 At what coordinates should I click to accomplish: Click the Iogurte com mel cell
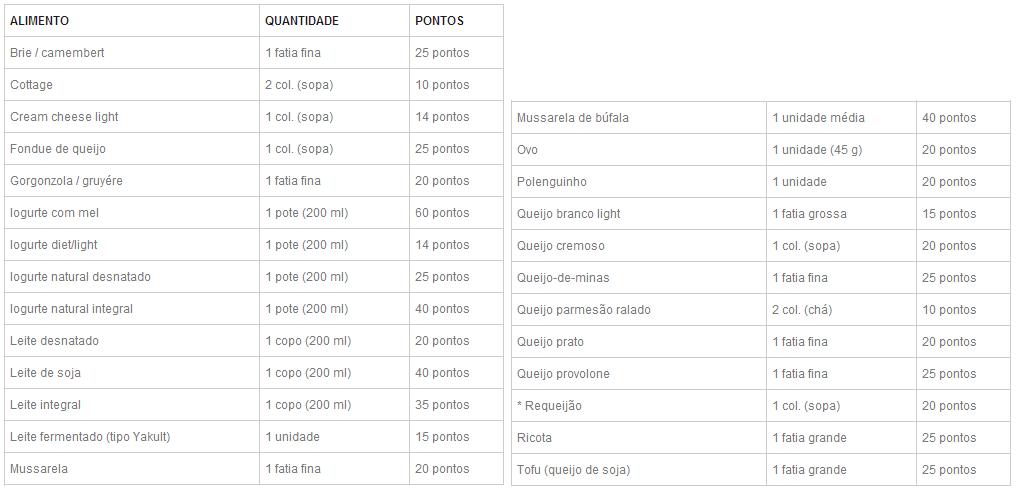tap(55, 213)
